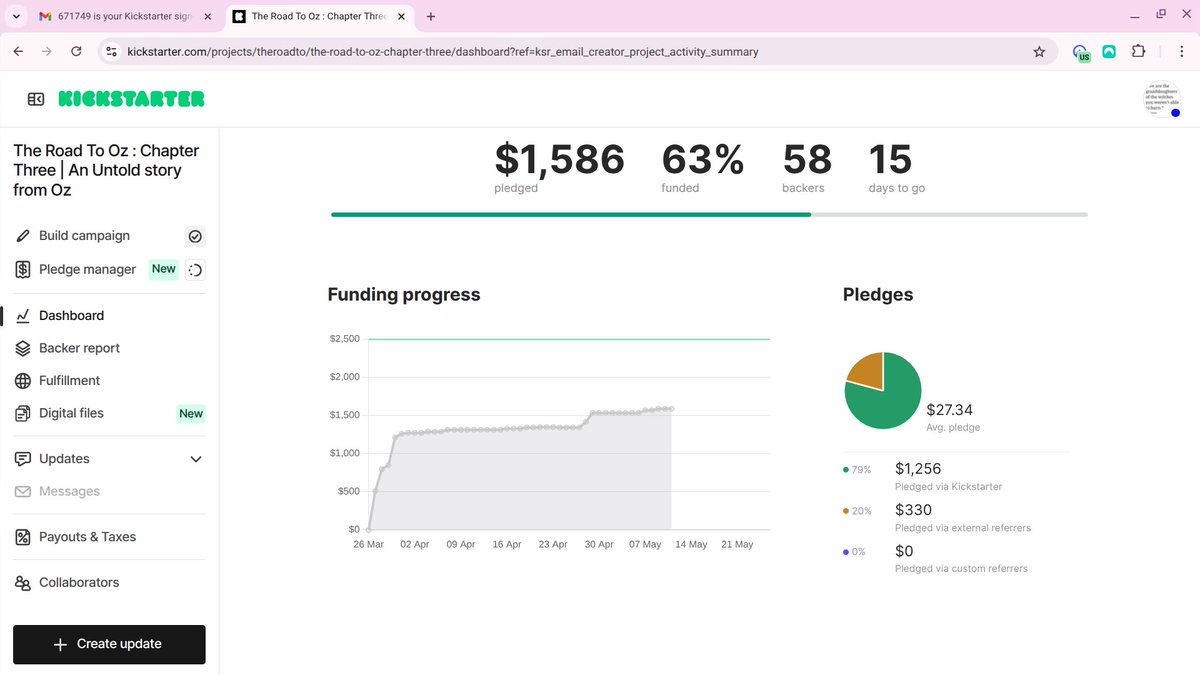This screenshot has width=1200, height=675.
Task: Click the last data point on funding chart
Action: tap(671, 408)
